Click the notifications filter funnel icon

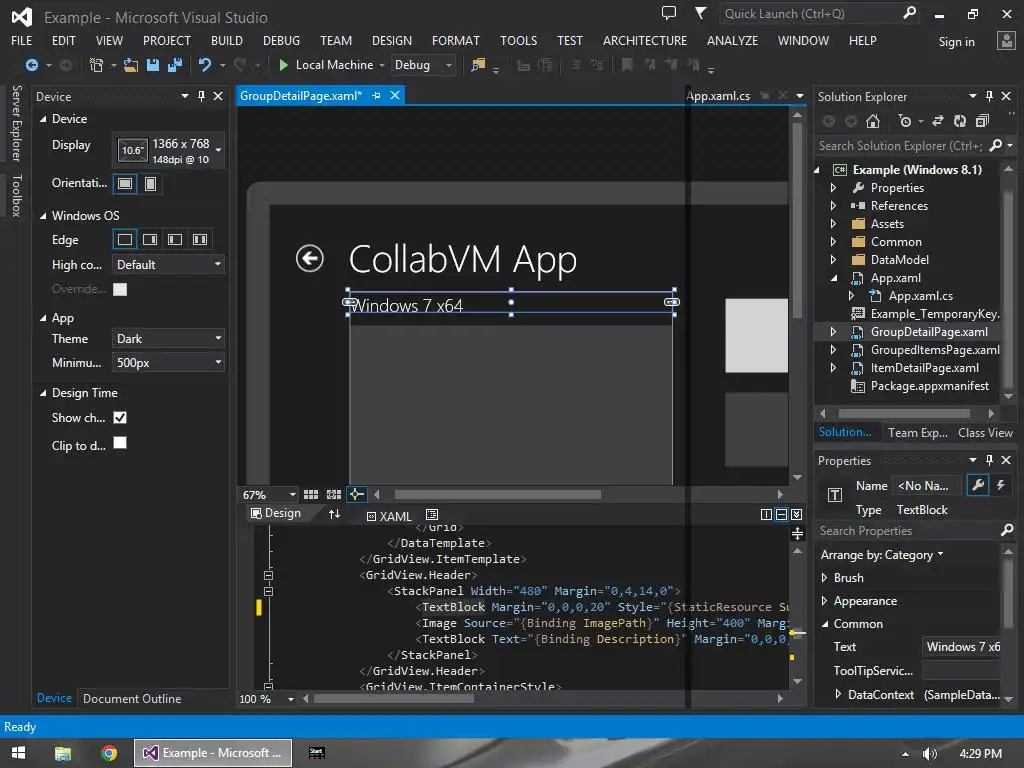click(700, 13)
